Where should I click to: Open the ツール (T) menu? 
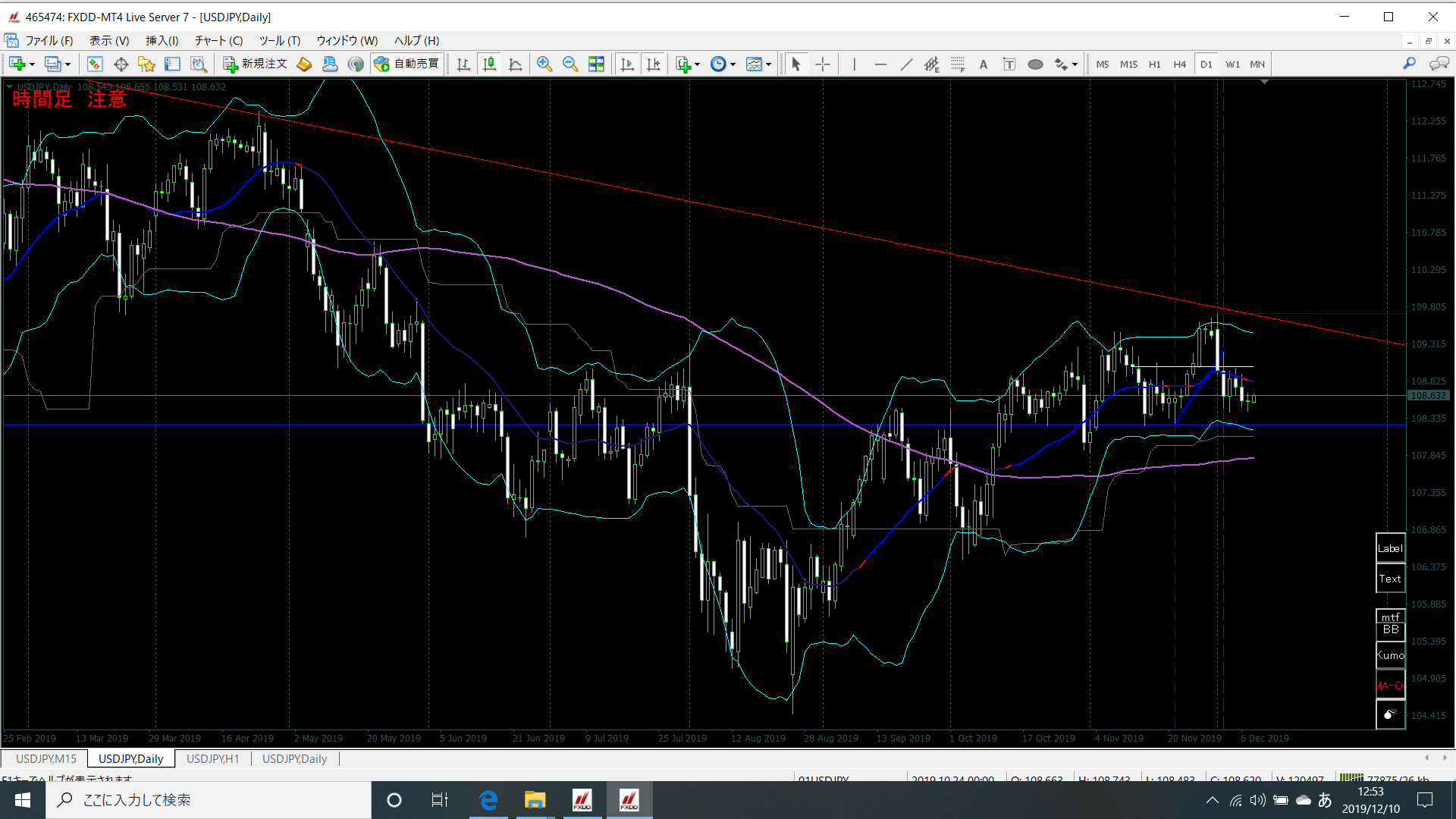coord(280,41)
